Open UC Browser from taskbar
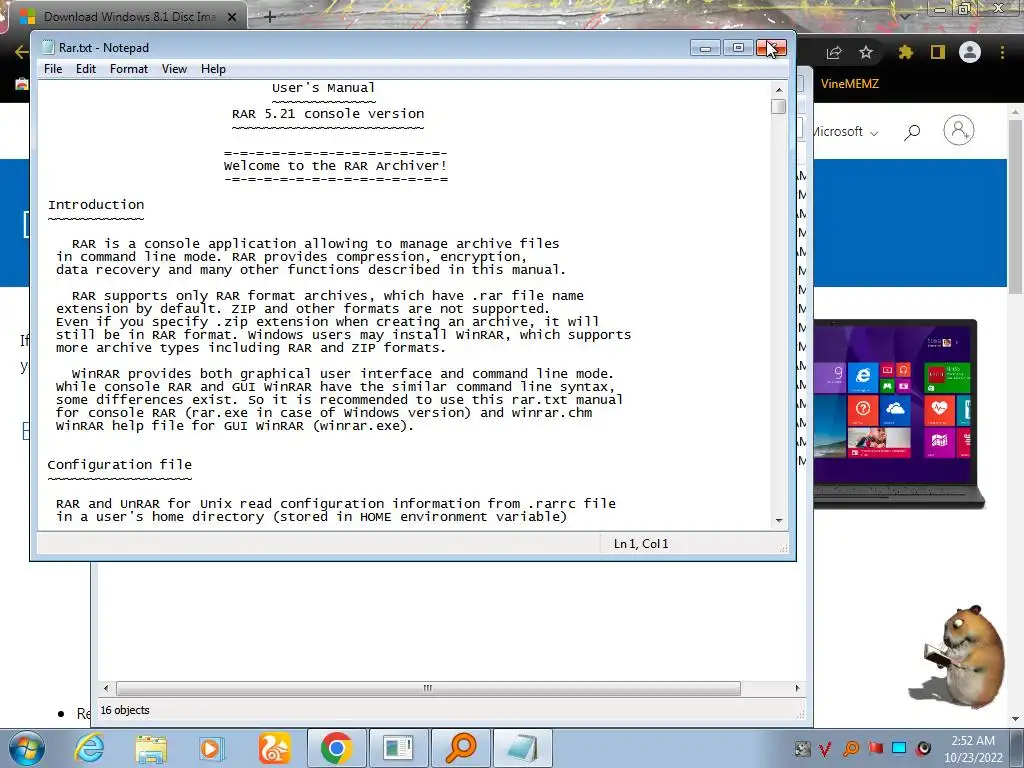 point(274,749)
